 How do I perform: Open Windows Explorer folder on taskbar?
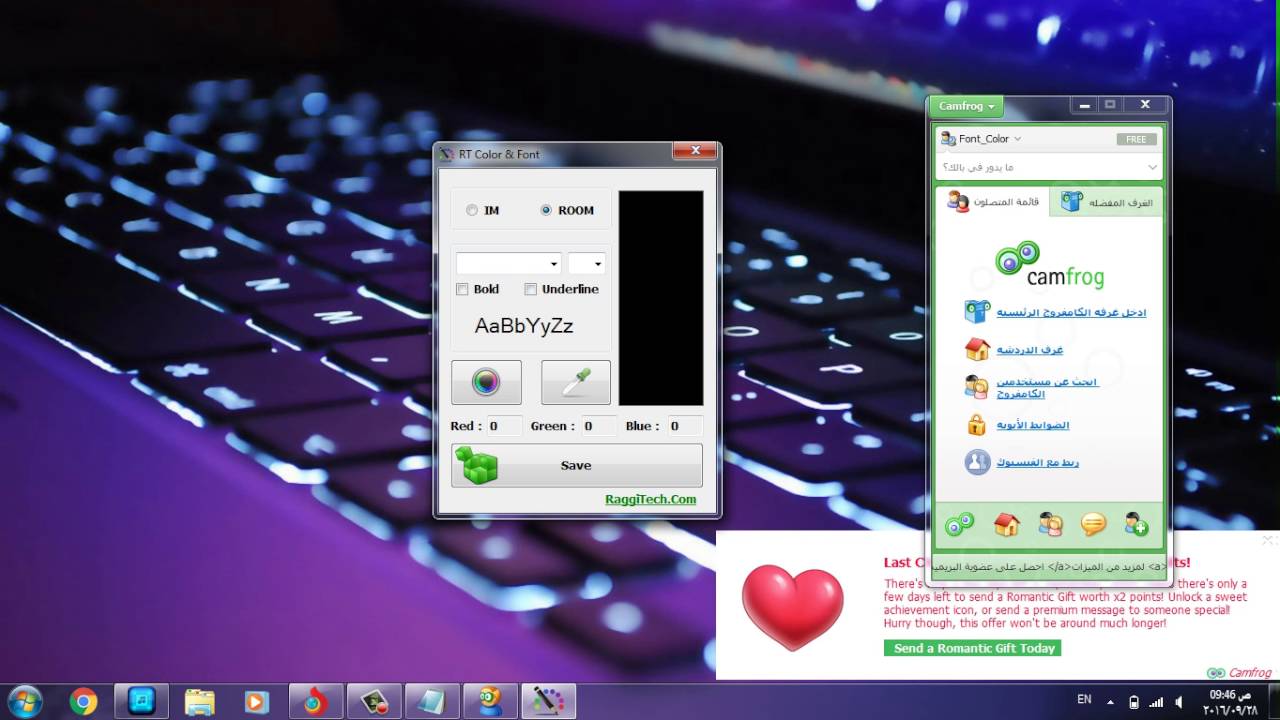coord(200,702)
